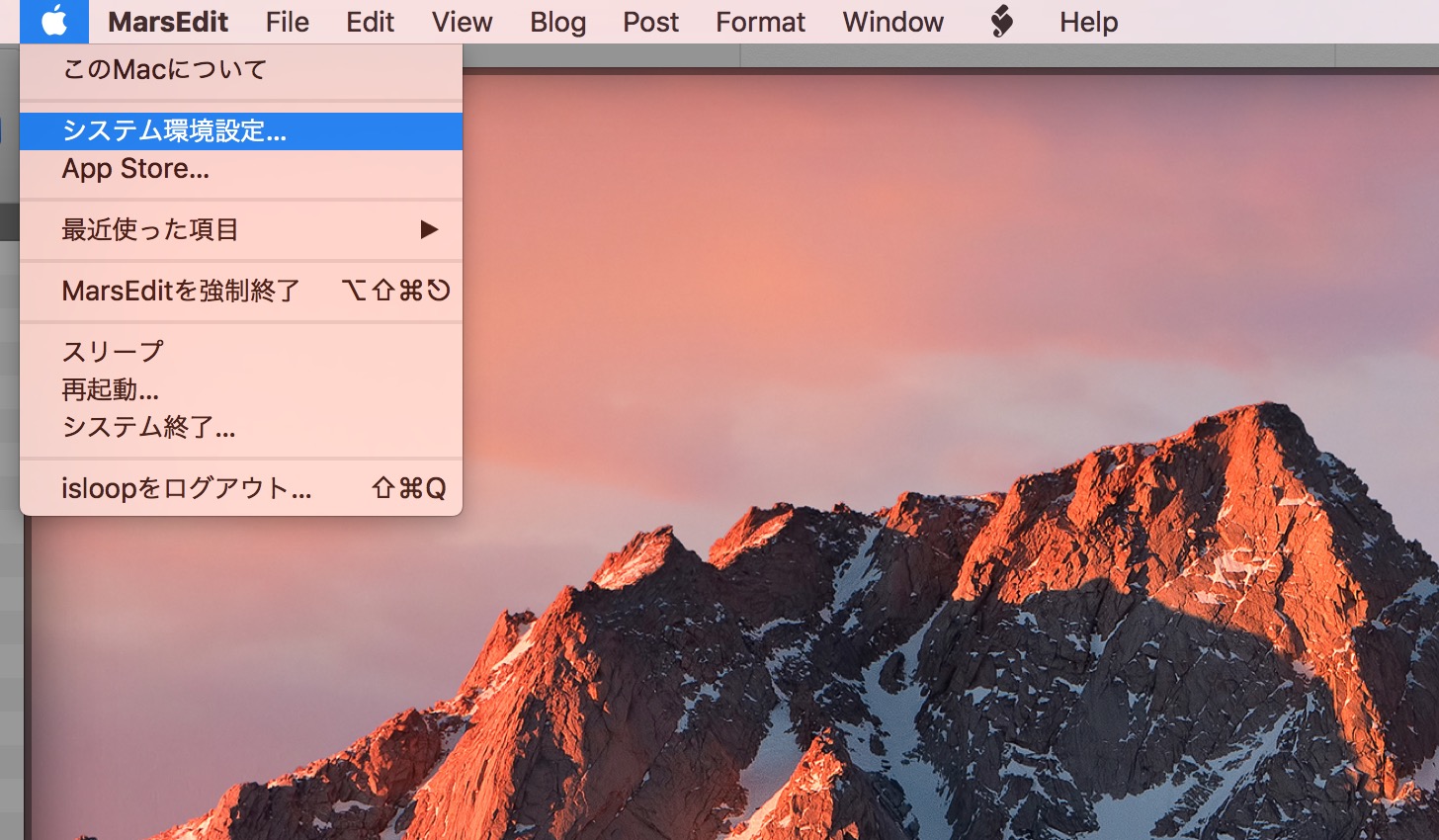Open the Window menu
This screenshot has height=840, width=1439.
892,22
